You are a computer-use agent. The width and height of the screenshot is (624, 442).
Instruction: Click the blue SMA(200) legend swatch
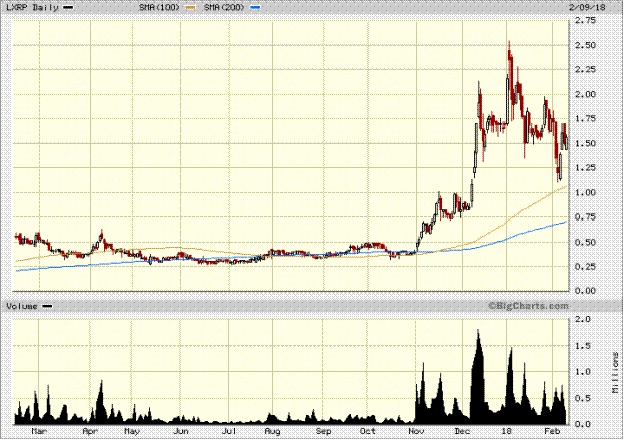pyautogui.click(x=255, y=7)
